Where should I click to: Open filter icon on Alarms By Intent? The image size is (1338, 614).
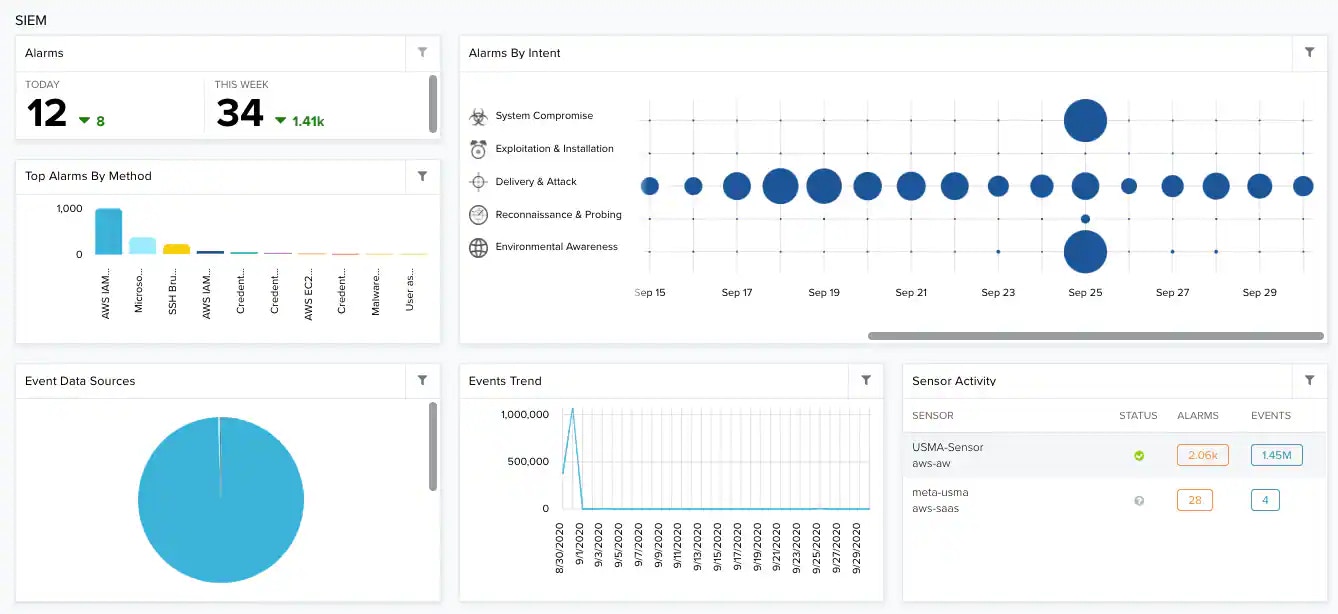[x=1309, y=53]
